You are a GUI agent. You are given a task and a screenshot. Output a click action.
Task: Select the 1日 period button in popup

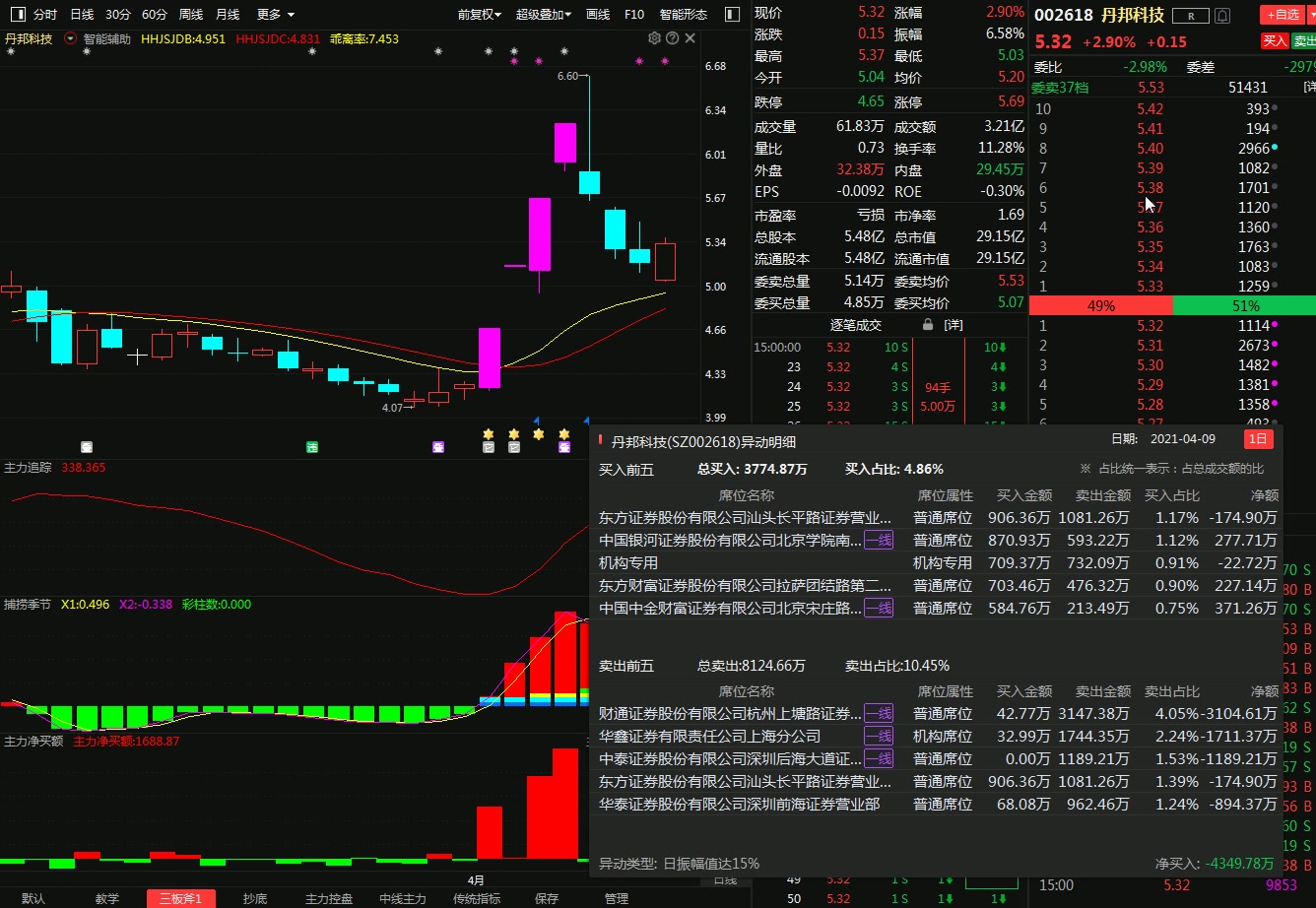tap(1259, 439)
